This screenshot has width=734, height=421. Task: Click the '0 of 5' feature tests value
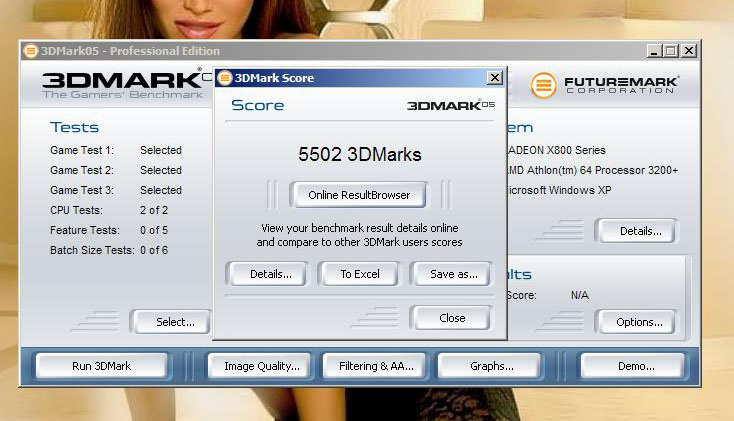point(154,230)
